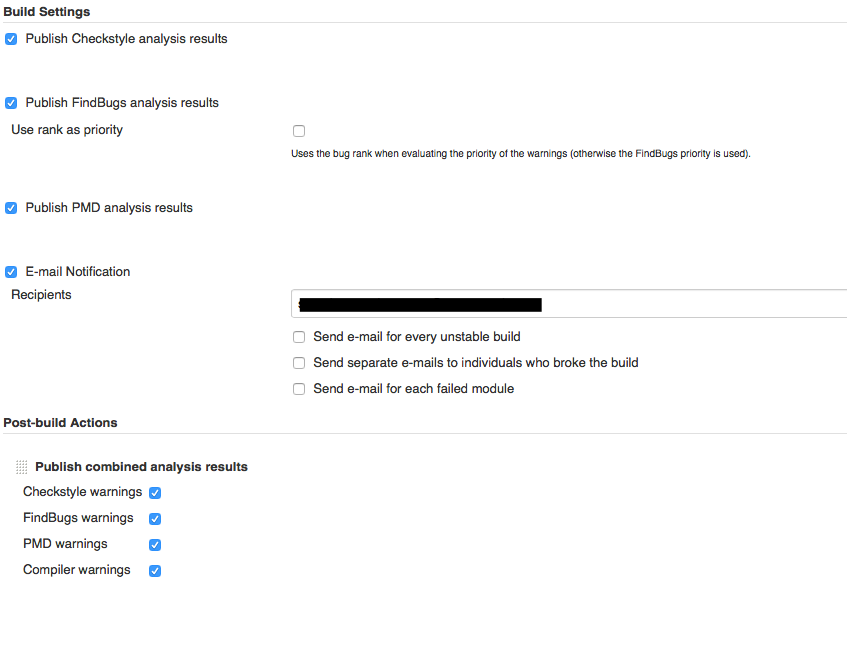Click the Use rank as priority label

[x=67, y=130]
